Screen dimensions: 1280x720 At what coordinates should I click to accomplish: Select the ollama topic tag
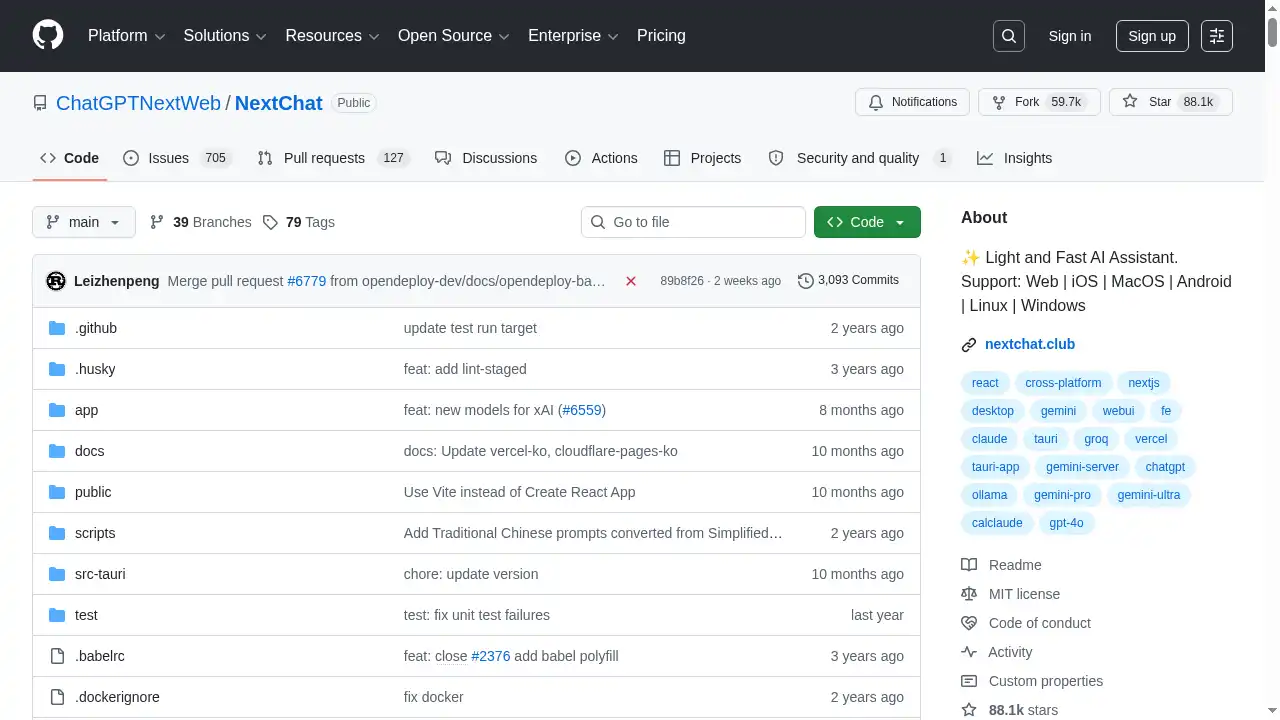click(x=990, y=495)
